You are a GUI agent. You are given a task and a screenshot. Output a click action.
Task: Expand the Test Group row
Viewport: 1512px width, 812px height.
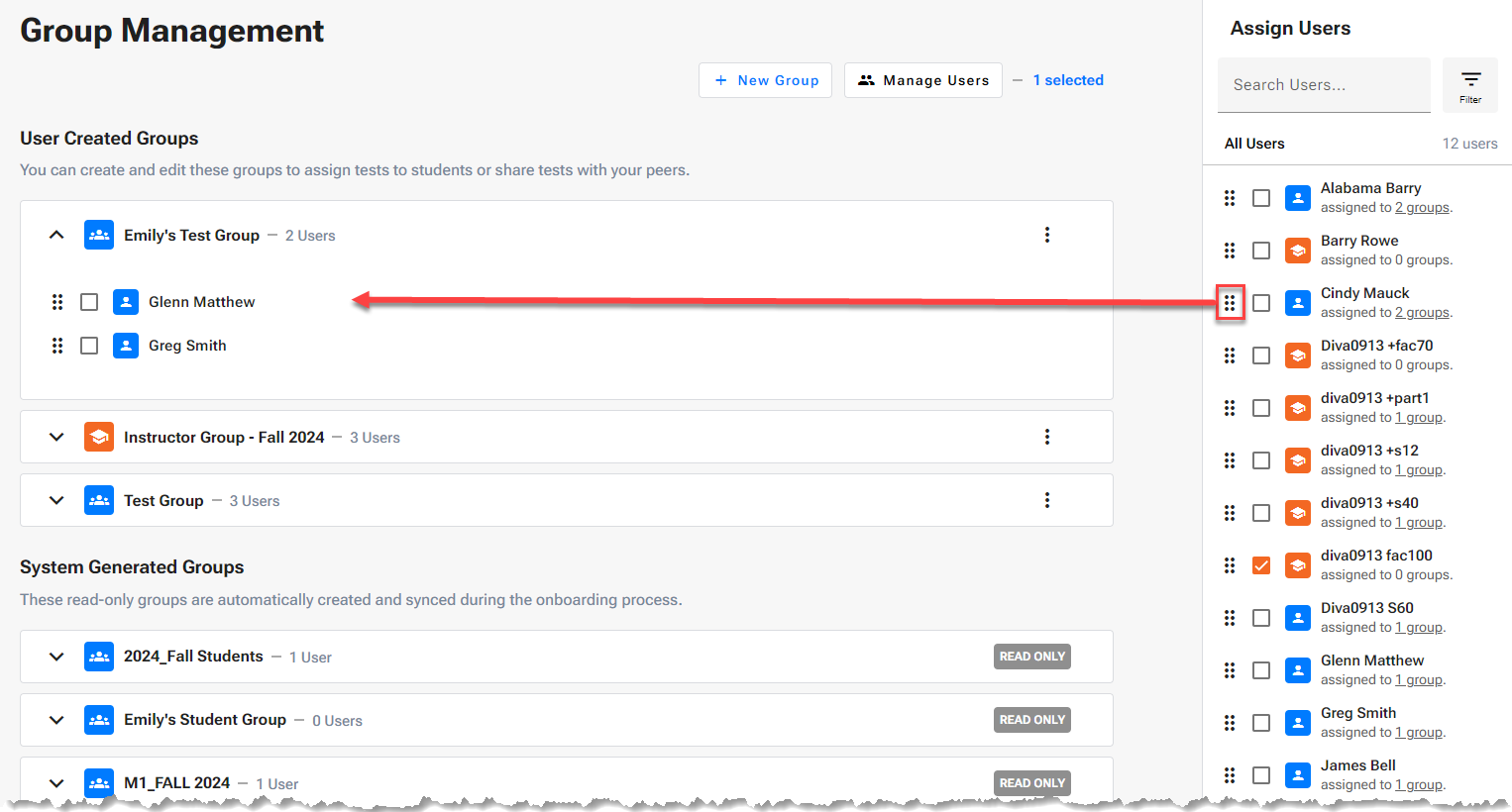pyautogui.click(x=56, y=500)
